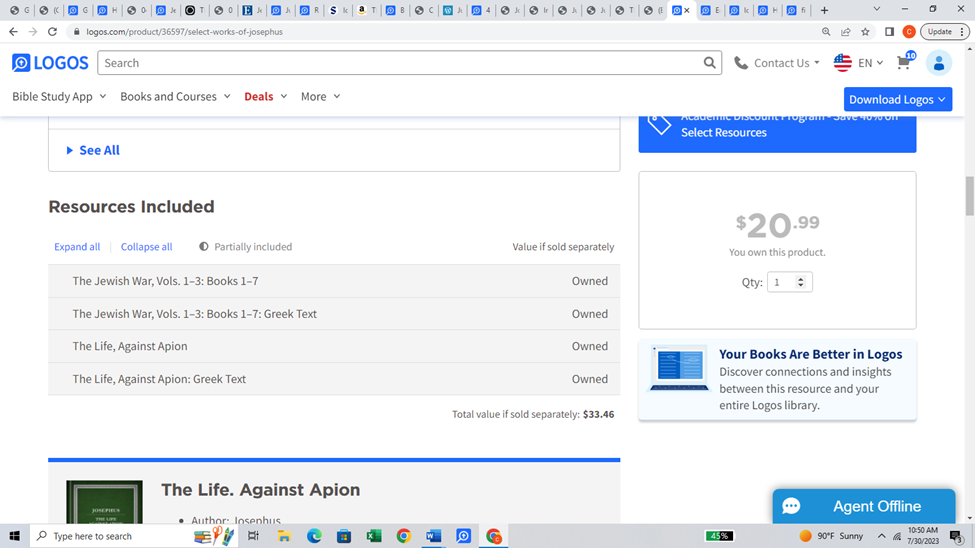Click Your Books Are Better in Logos heading
975x548 pixels.
coord(810,354)
